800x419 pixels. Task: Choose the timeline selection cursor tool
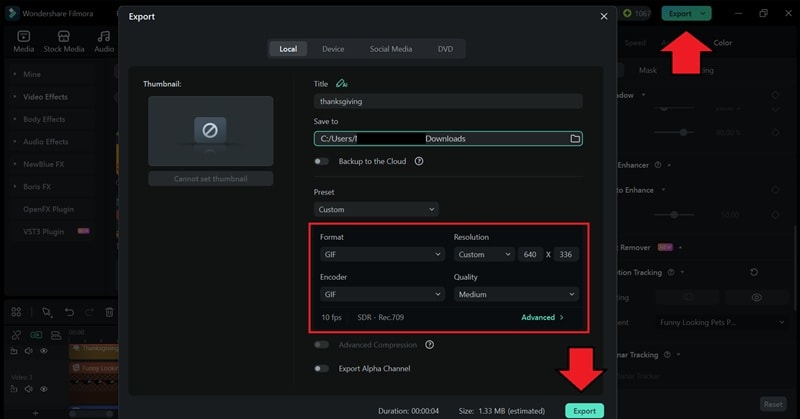[47, 312]
